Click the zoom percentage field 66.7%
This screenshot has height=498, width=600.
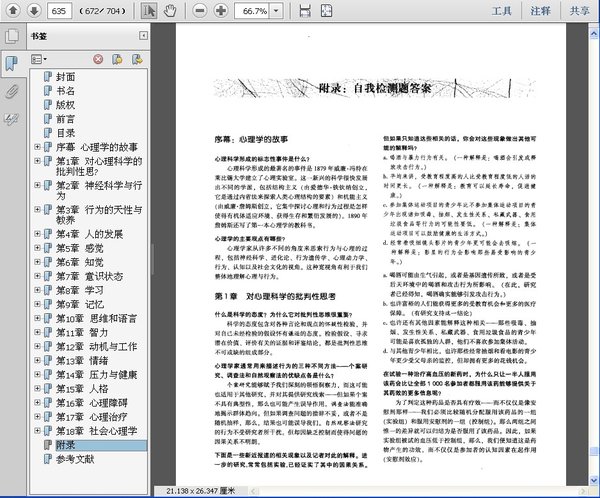click(x=252, y=11)
